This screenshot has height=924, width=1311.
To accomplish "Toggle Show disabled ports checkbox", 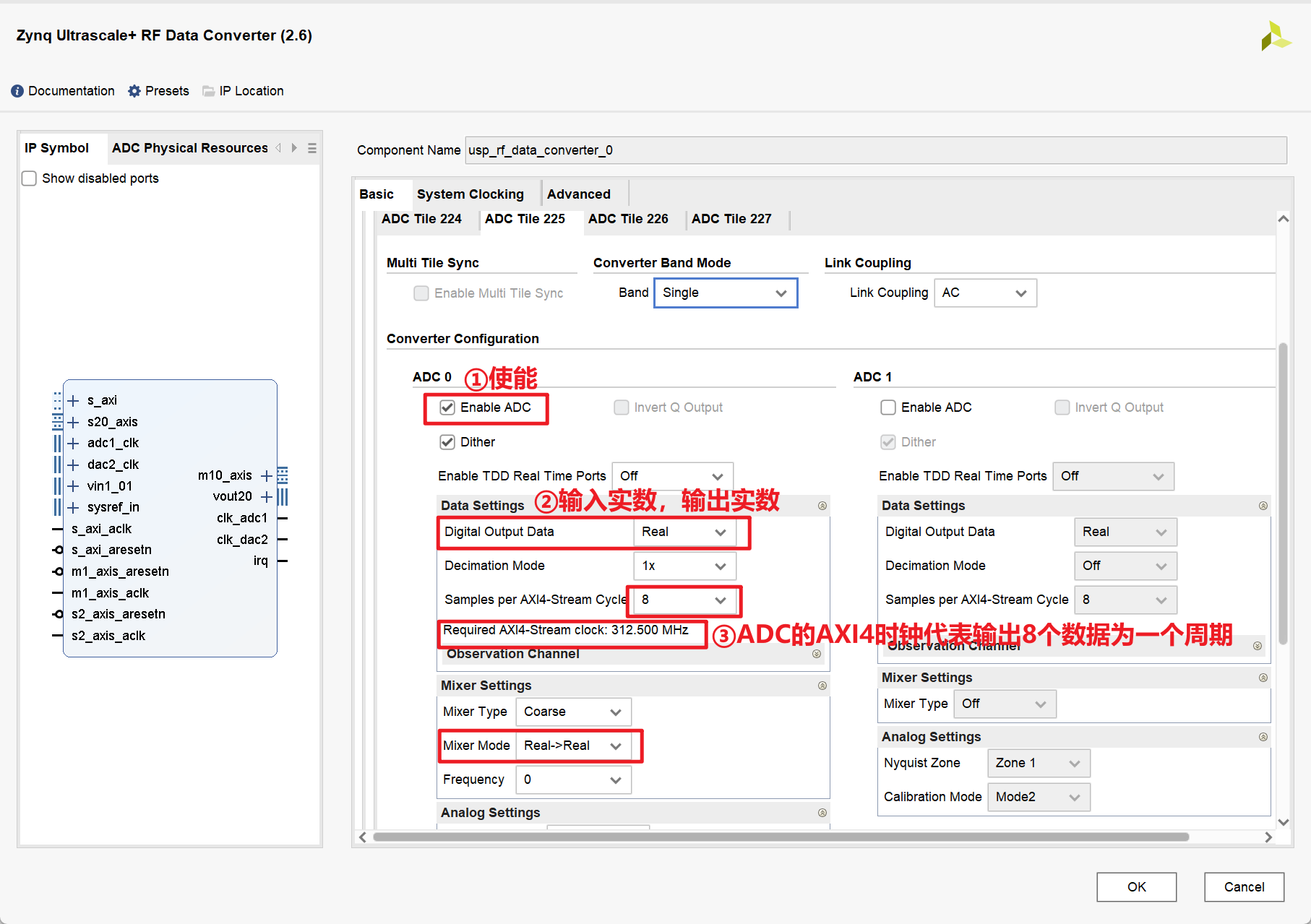I will 30,178.
